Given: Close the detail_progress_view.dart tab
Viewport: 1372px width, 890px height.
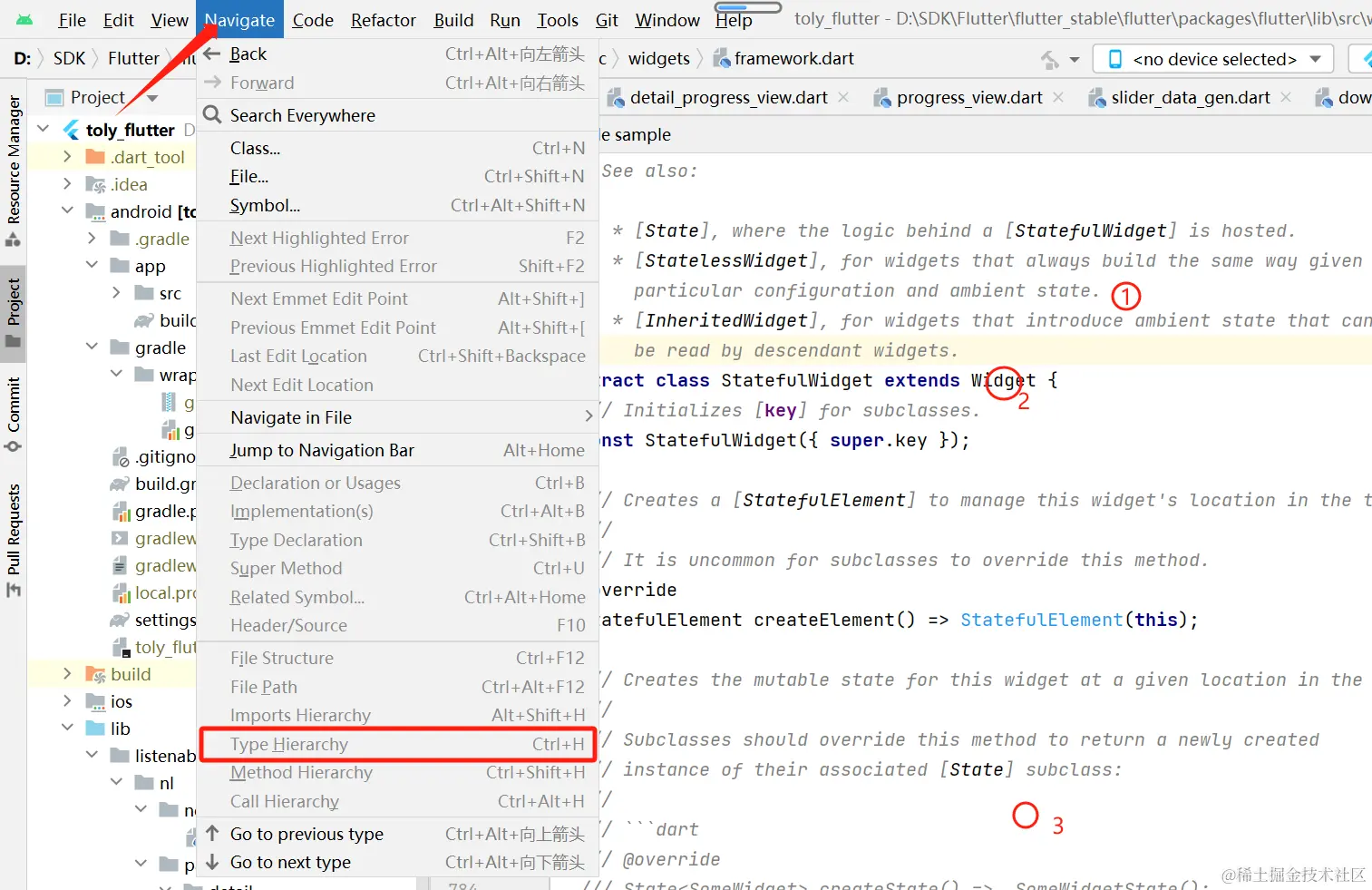Looking at the screenshot, I should pos(843,97).
